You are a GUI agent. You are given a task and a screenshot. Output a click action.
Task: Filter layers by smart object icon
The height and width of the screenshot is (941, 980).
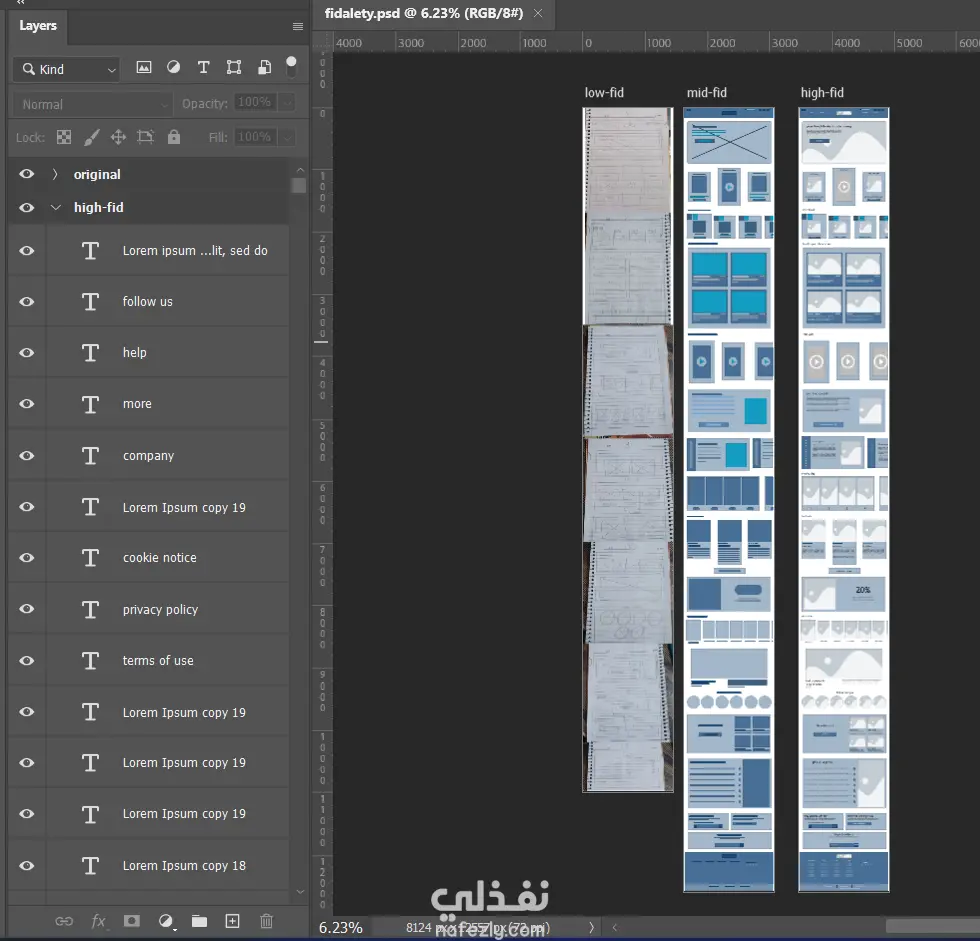(264, 67)
